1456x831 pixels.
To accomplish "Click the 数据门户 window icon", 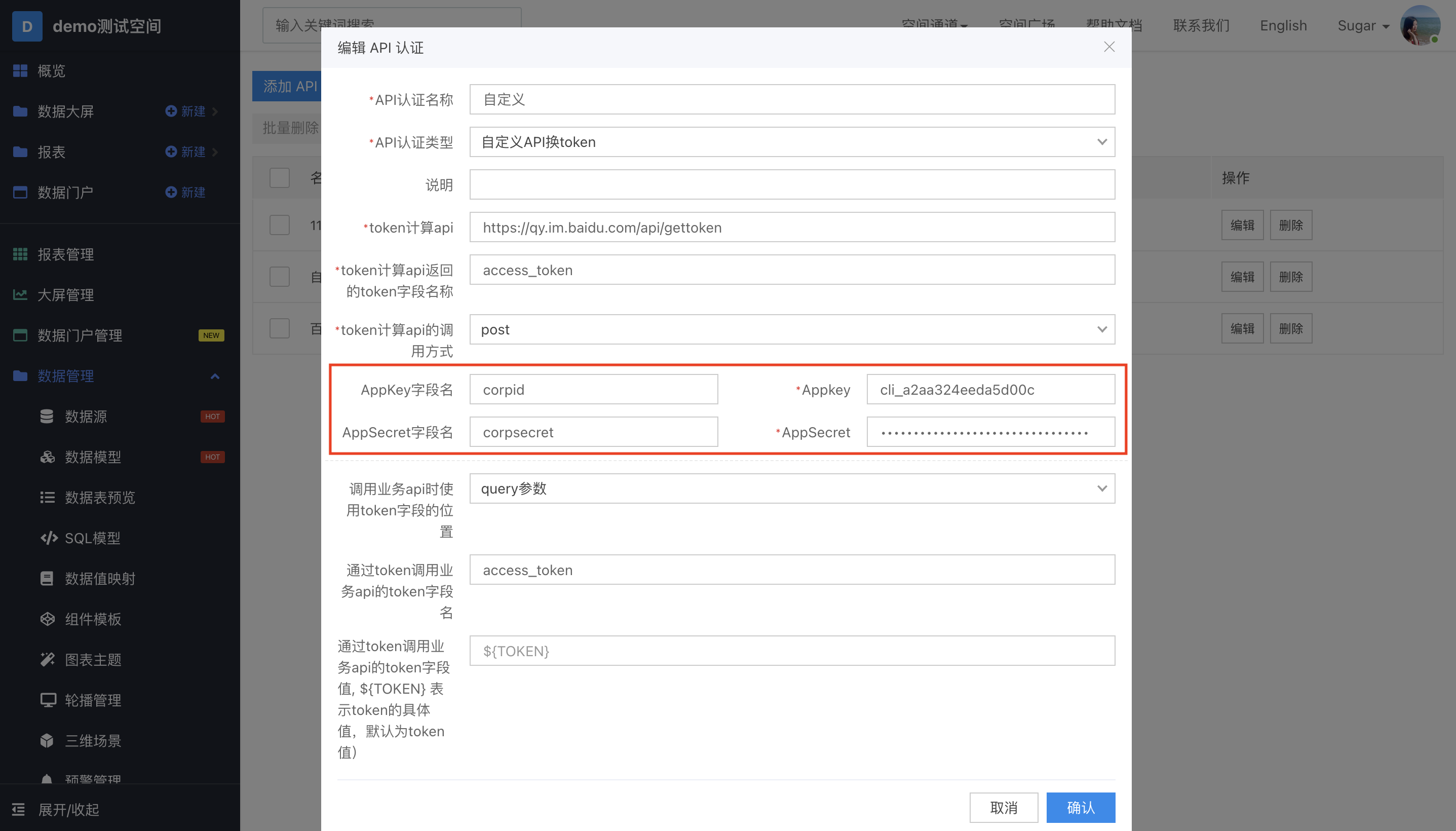I will (20, 193).
